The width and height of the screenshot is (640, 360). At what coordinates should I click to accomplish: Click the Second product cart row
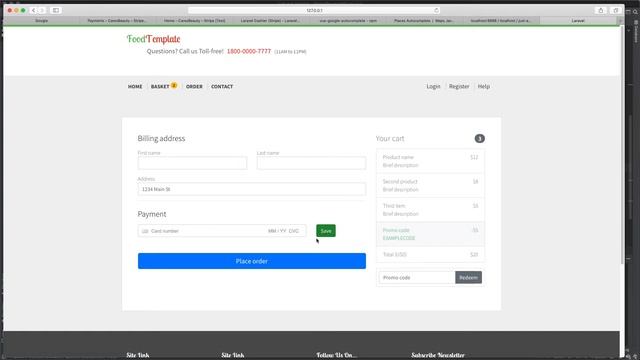[x=430, y=185]
